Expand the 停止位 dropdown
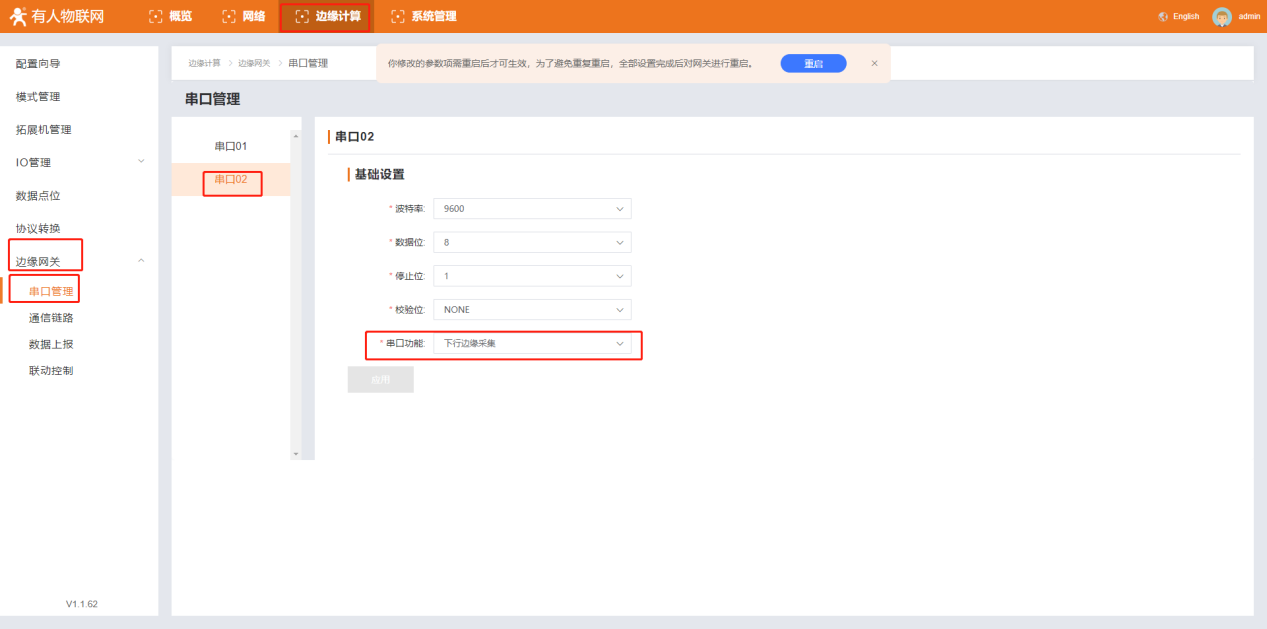This screenshot has width=1267, height=629. click(532, 276)
